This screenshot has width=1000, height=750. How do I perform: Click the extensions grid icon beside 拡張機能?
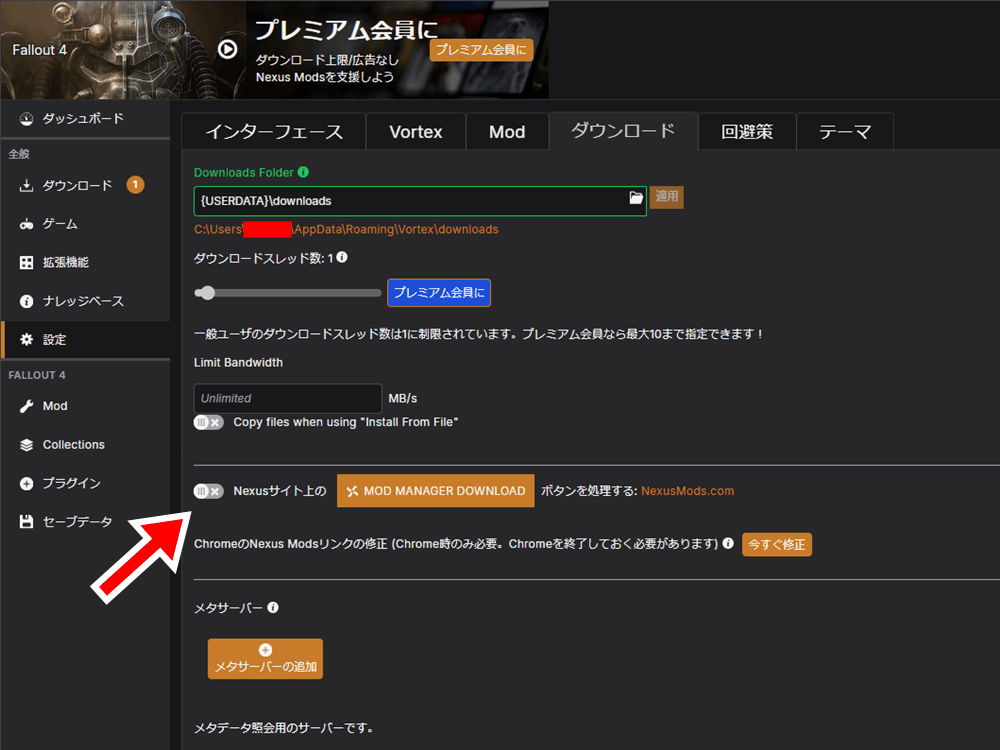26,262
